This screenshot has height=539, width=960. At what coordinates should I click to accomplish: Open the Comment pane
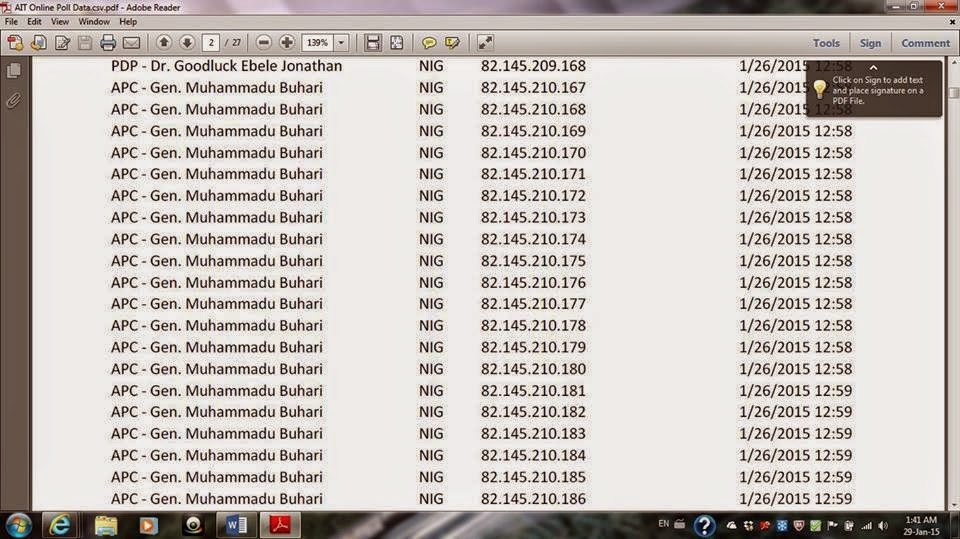click(x=925, y=43)
